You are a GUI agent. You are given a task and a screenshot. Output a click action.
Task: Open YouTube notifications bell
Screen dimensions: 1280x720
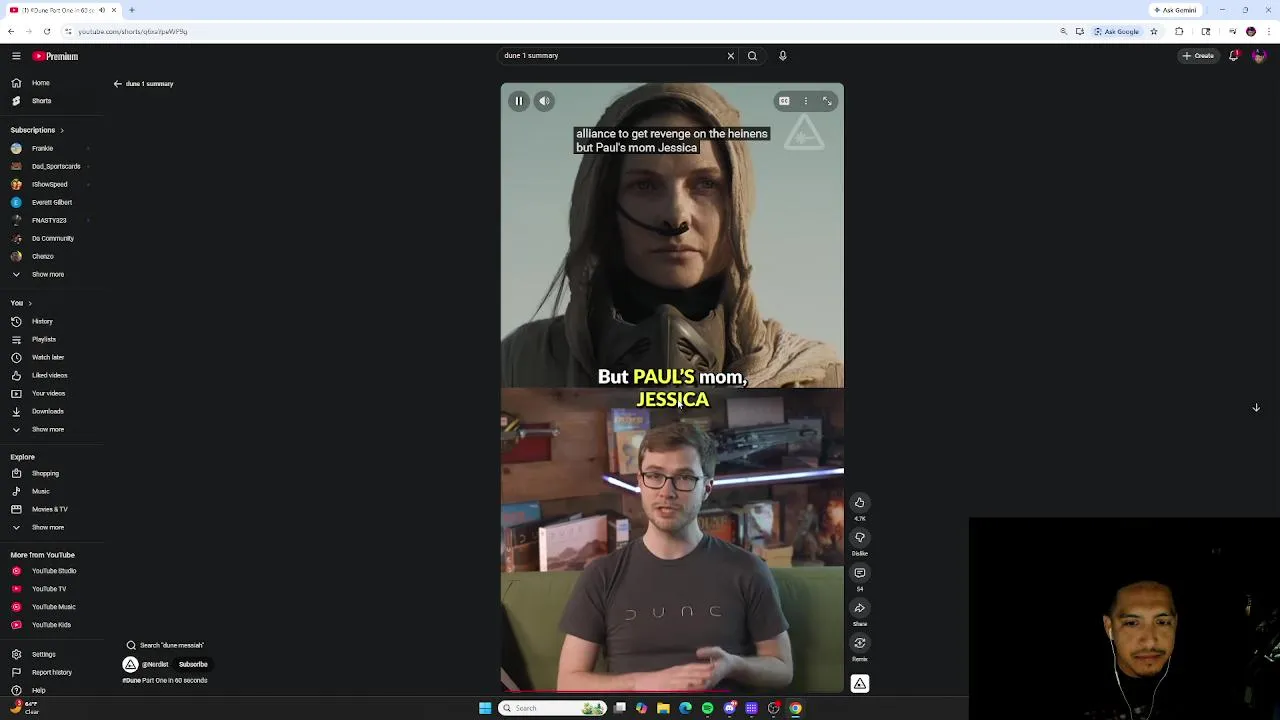(x=1233, y=56)
